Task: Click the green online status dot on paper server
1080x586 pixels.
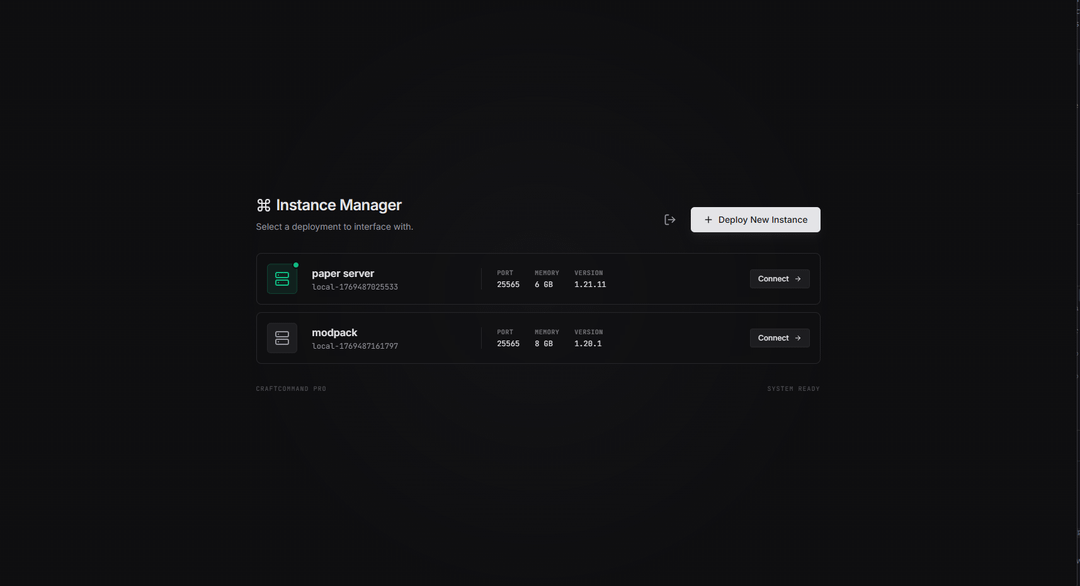Action: [x=294, y=264]
